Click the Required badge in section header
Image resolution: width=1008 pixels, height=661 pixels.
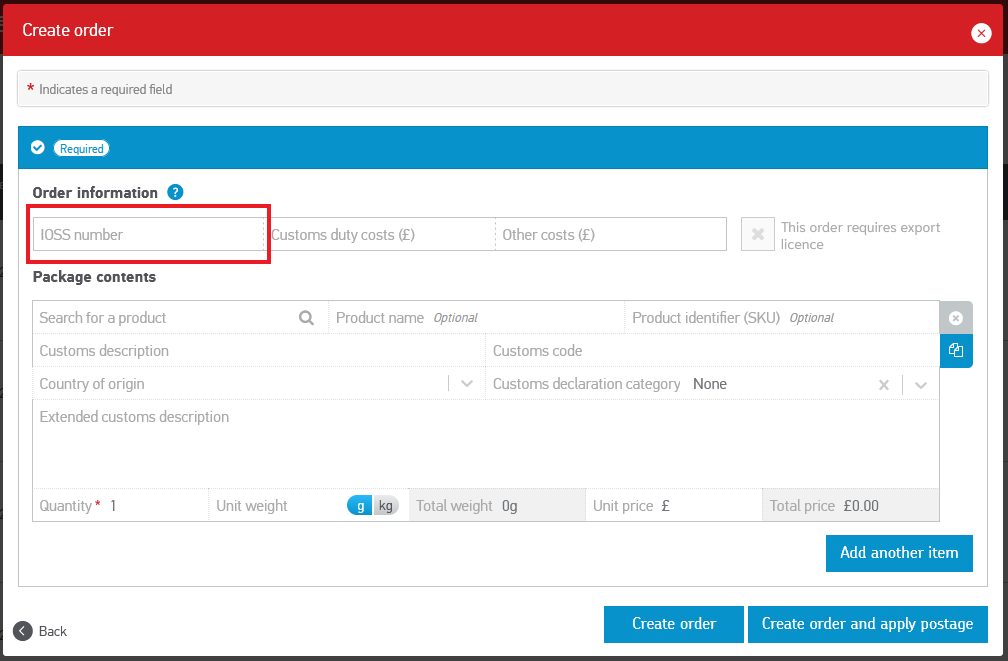[x=81, y=148]
